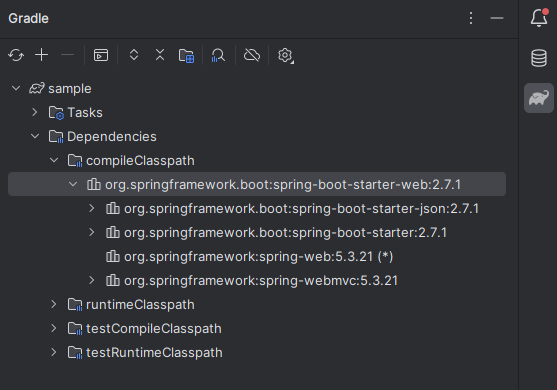Click the Dependencies folder icon
The height and width of the screenshot is (390, 557).
click(56, 136)
